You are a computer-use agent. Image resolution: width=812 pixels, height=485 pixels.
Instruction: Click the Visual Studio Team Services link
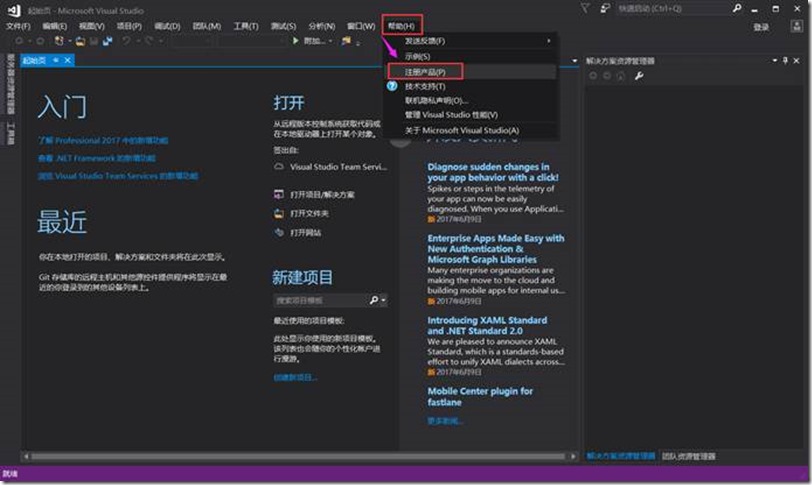[x=338, y=167]
